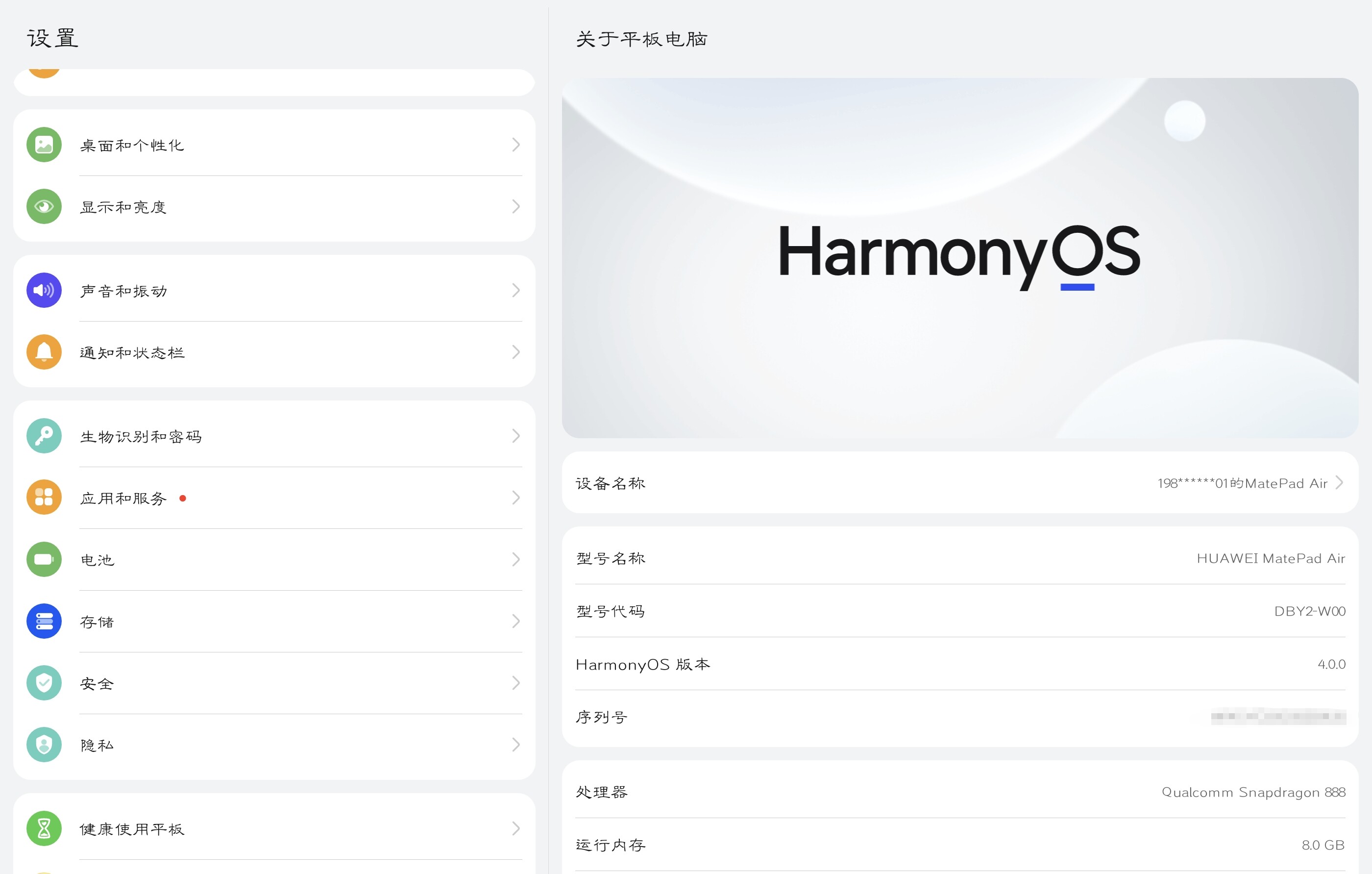
Task: Tap the HarmonyOS logo banner
Action: pos(960,258)
